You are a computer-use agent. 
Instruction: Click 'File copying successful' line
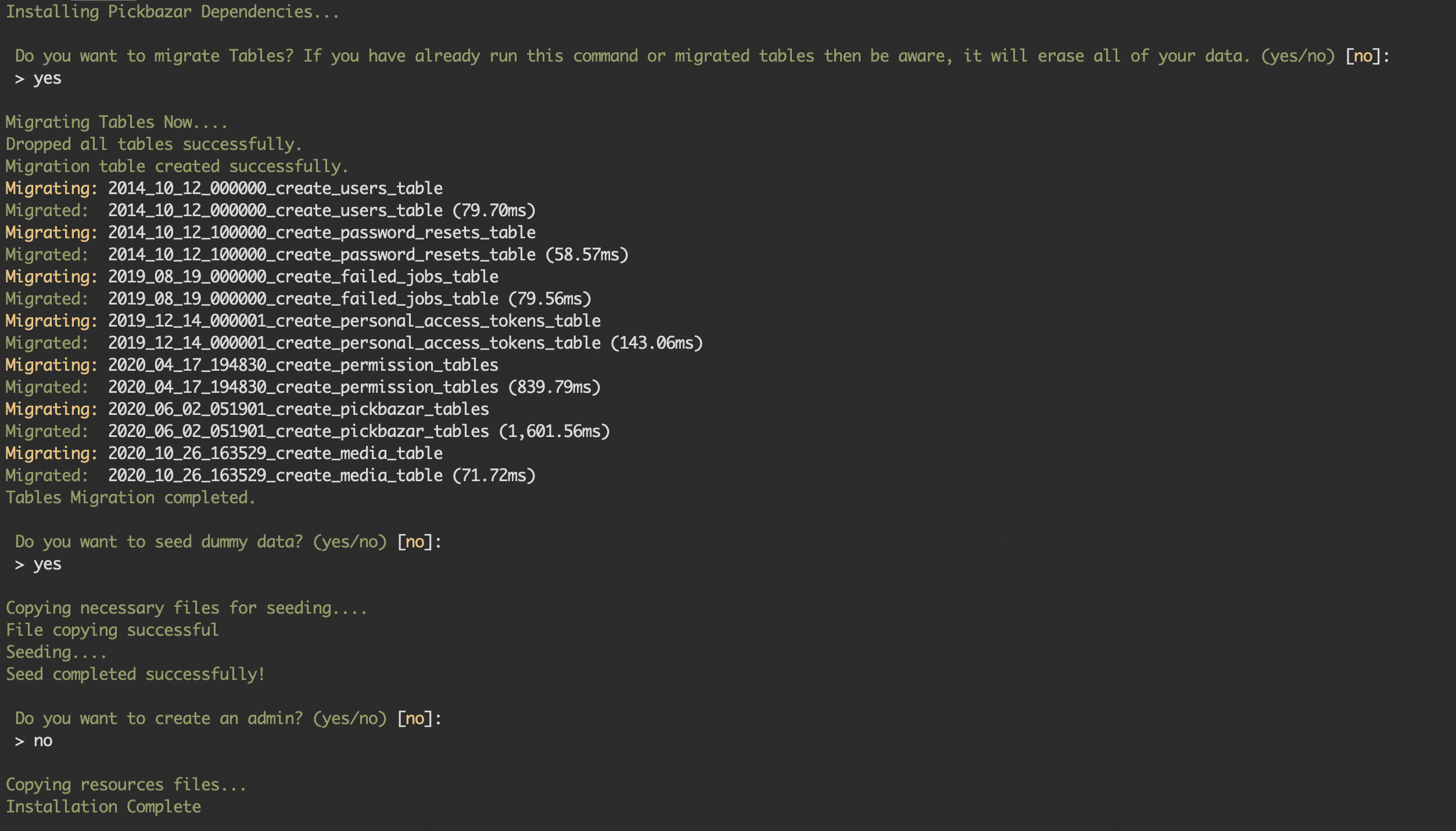[x=112, y=631]
